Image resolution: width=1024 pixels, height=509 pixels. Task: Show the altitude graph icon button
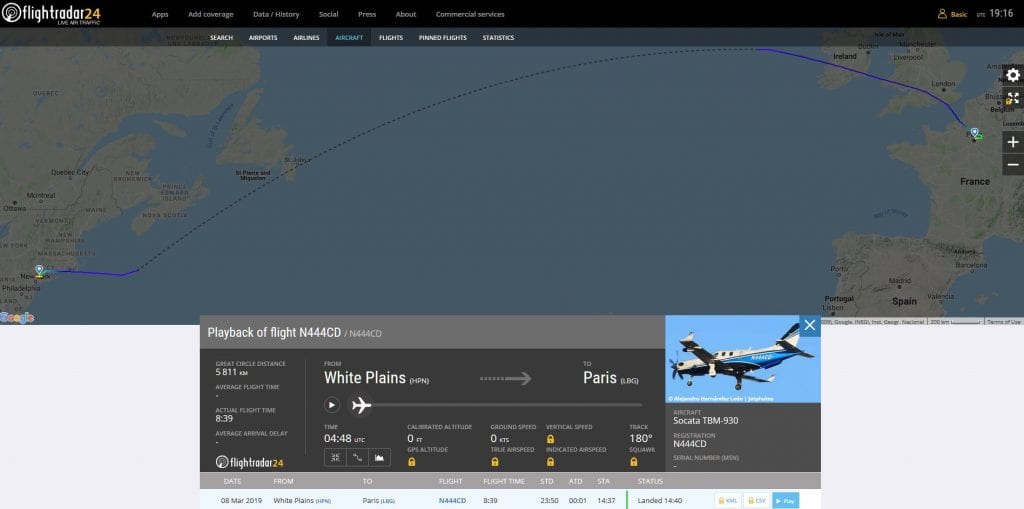pyautogui.click(x=379, y=457)
